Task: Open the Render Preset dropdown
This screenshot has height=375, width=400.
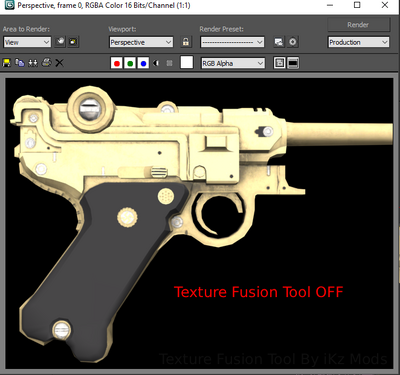Action: [232, 42]
